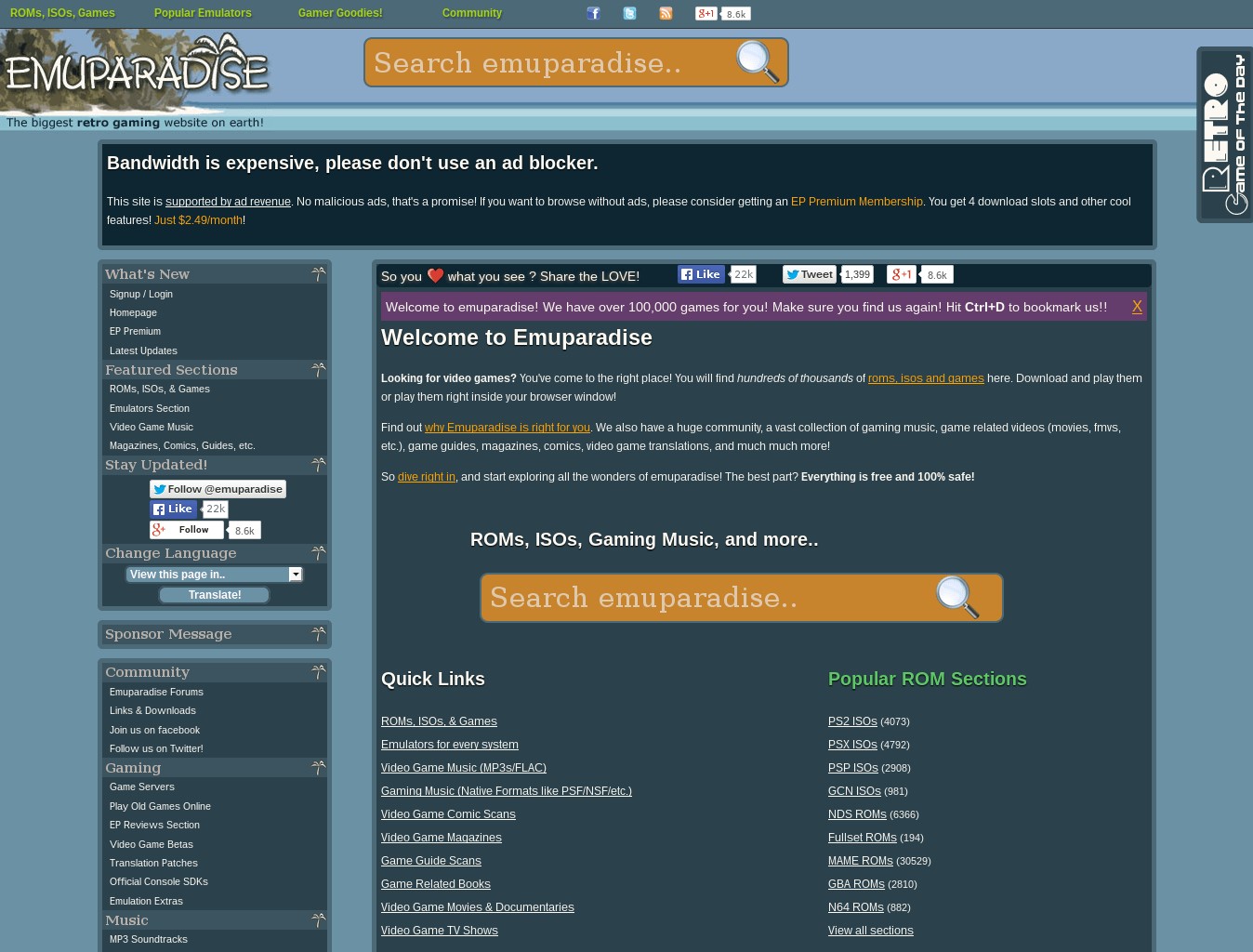Viewport: 1253px width, 952px height.
Task: Toggle collapse of the Gaming sidebar section
Action: (x=318, y=767)
